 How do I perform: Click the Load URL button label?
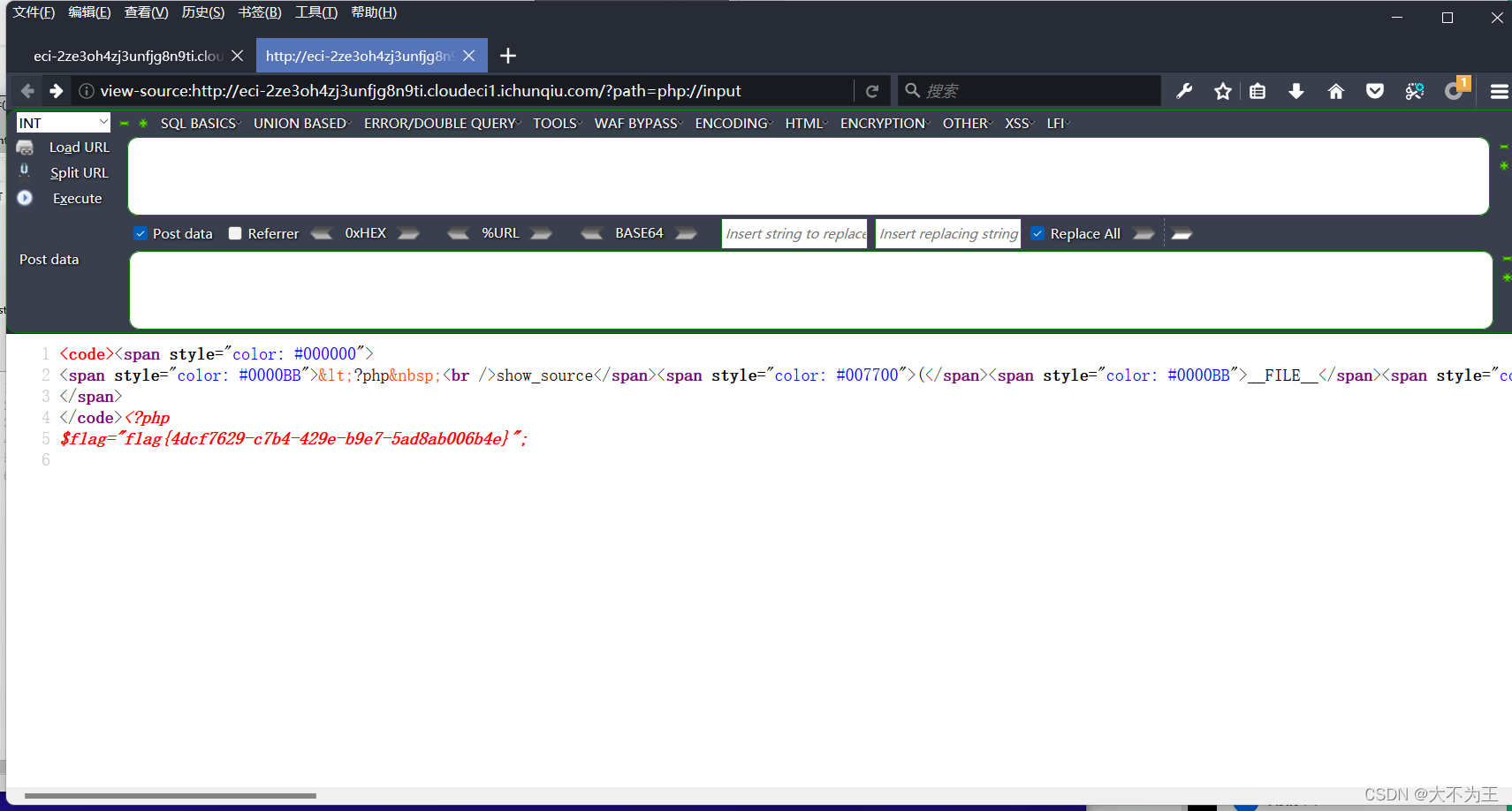pos(80,148)
